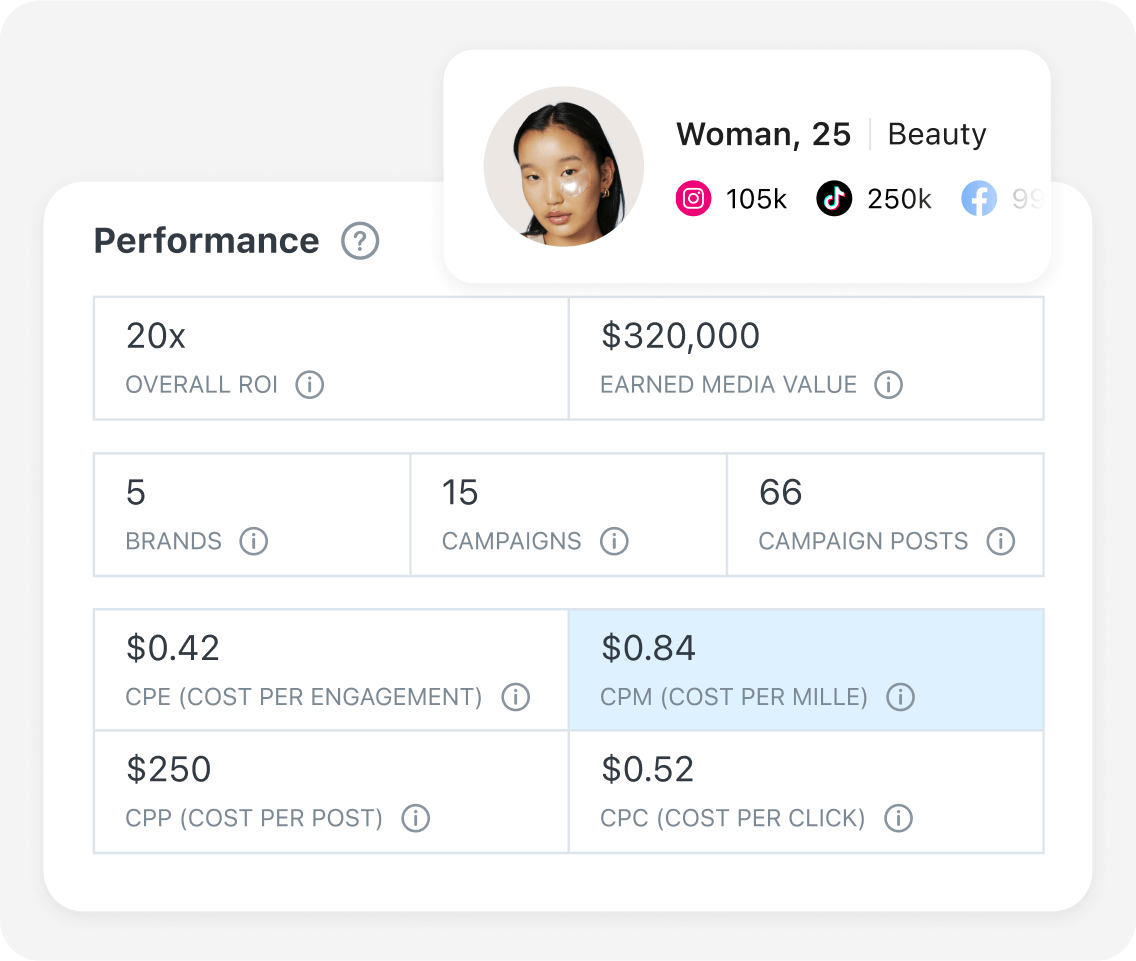
Task: Click the Performance help question mark icon
Action: (x=360, y=241)
